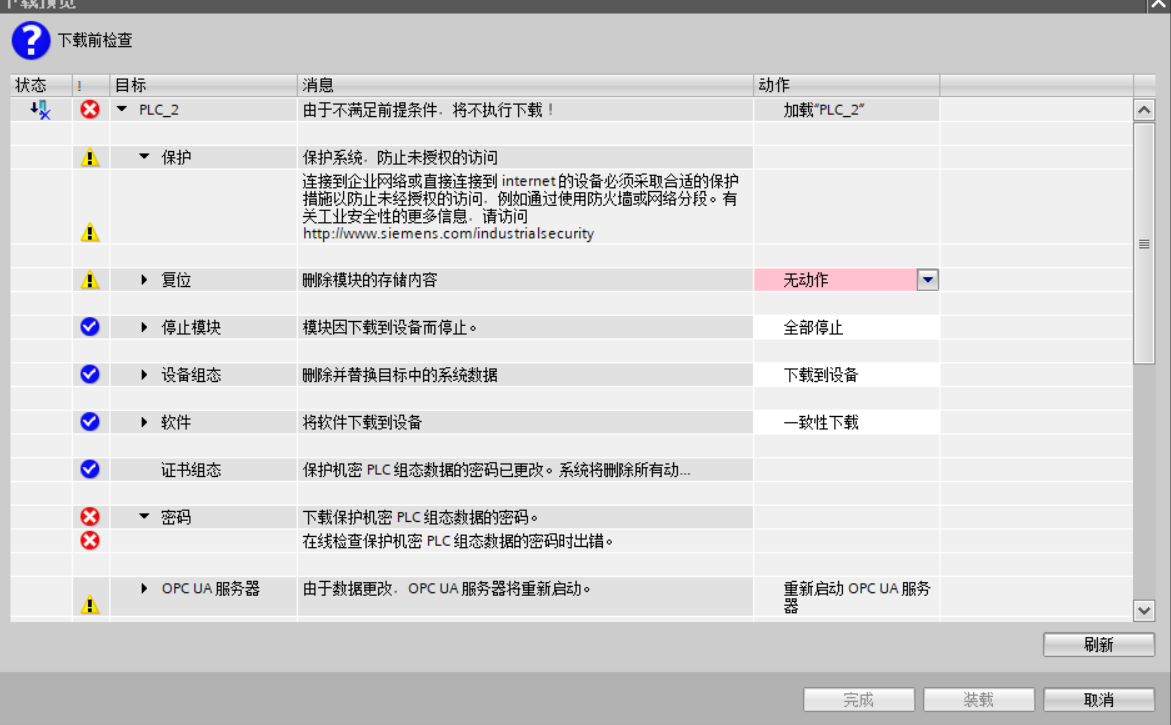The width and height of the screenshot is (1171, 725).
Task: Click the blue checkmark icon beside 证书组态
Action: point(90,469)
